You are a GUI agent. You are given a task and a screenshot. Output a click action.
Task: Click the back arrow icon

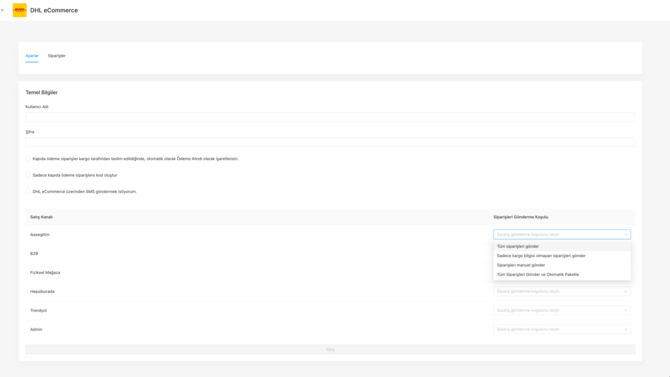click(3, 10)
